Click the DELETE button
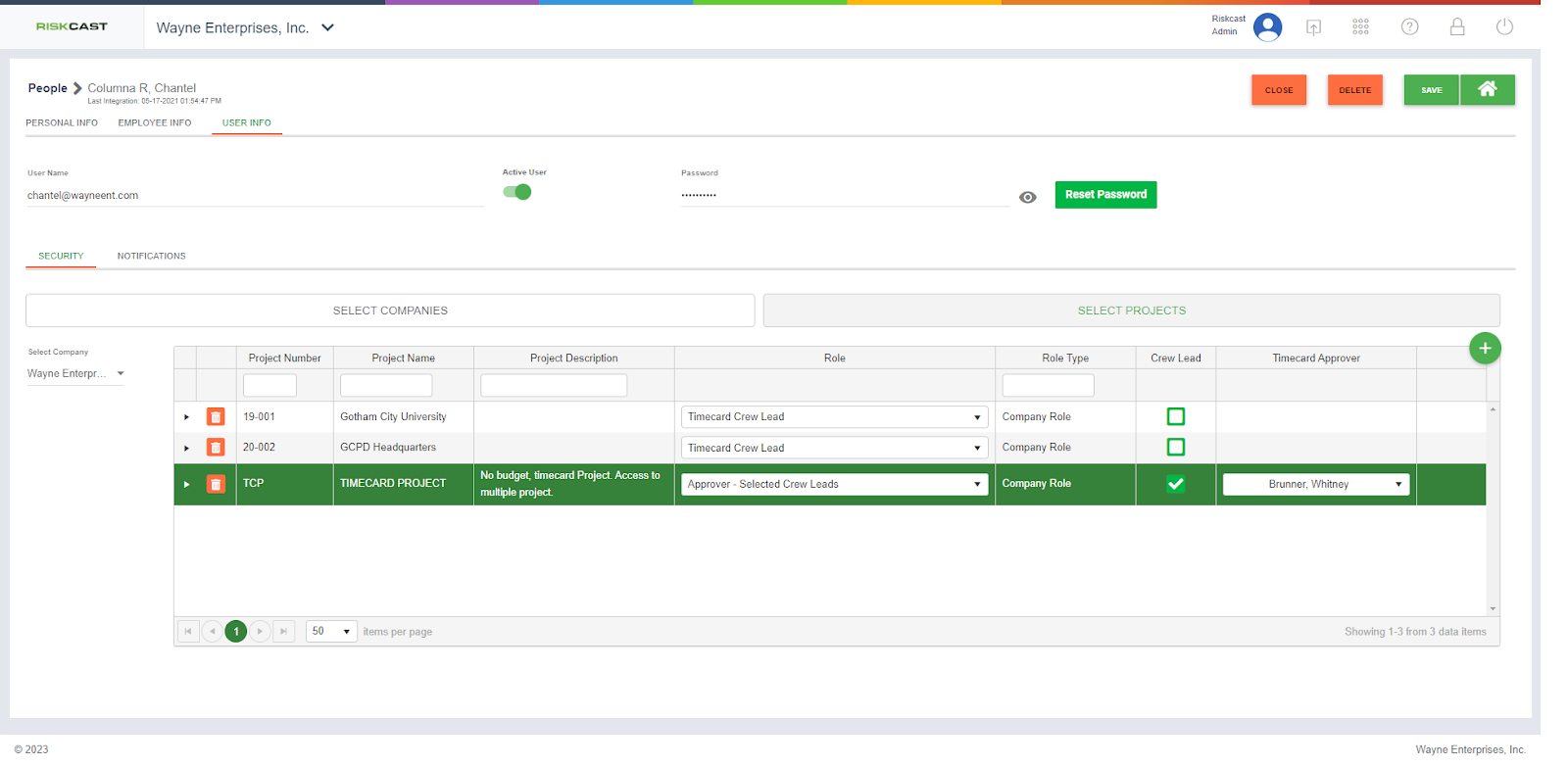The width and height of the screenshot is (1568, 766). click(x=1355, y=90)
